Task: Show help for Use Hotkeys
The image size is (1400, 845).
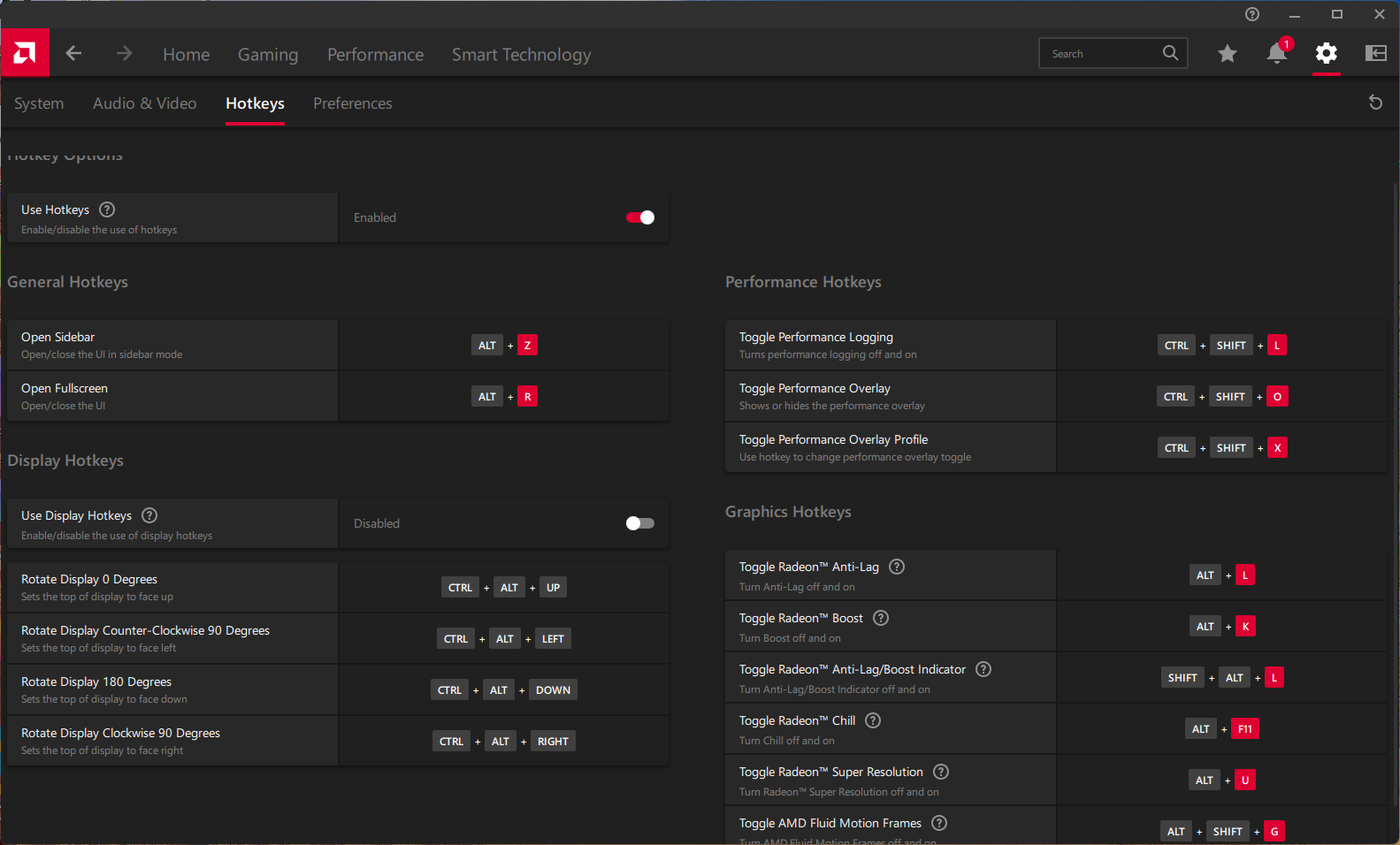Action: click(x=107, y=209)
